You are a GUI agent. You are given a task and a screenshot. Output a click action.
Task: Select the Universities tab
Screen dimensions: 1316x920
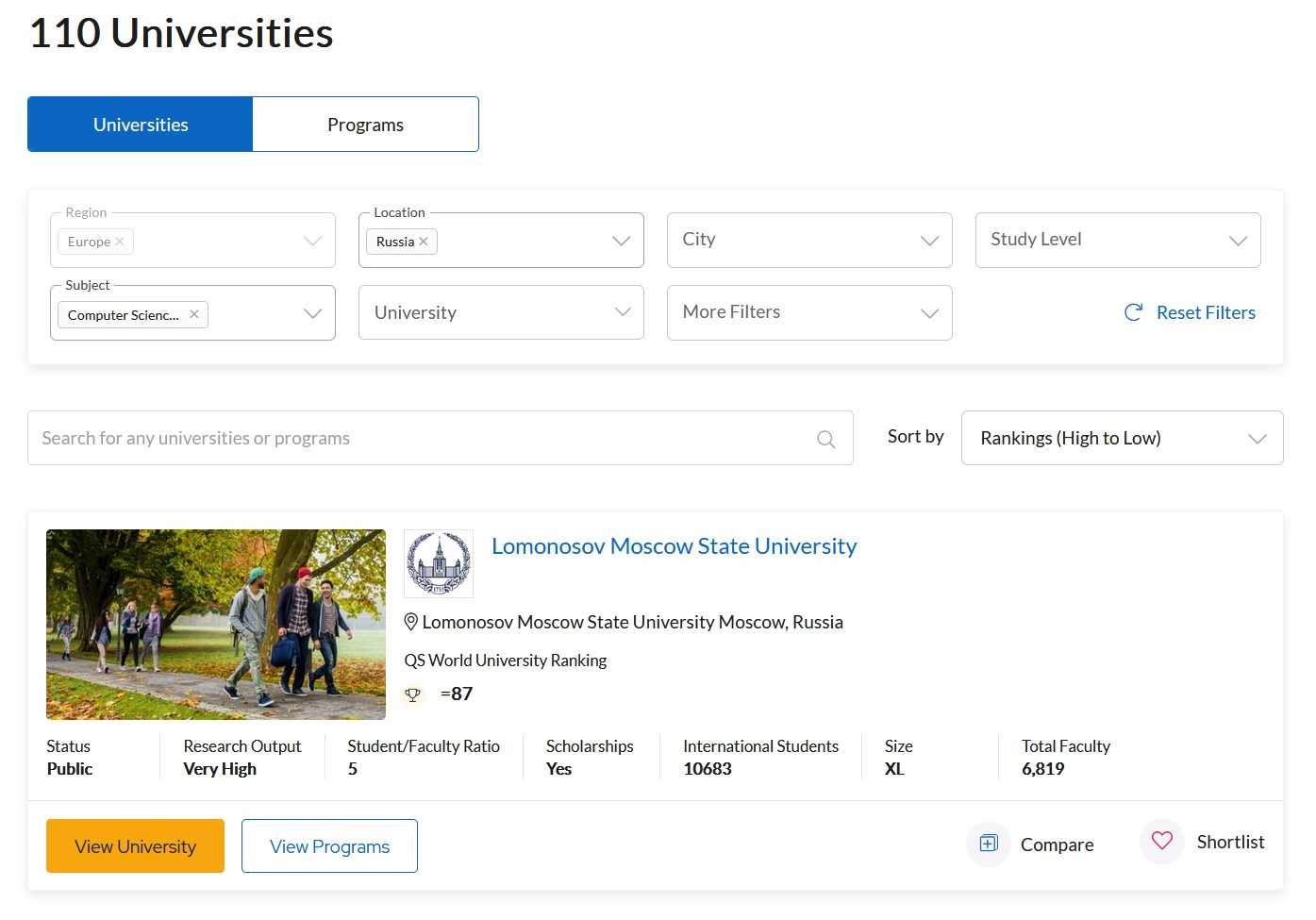(x=141, y=125)
